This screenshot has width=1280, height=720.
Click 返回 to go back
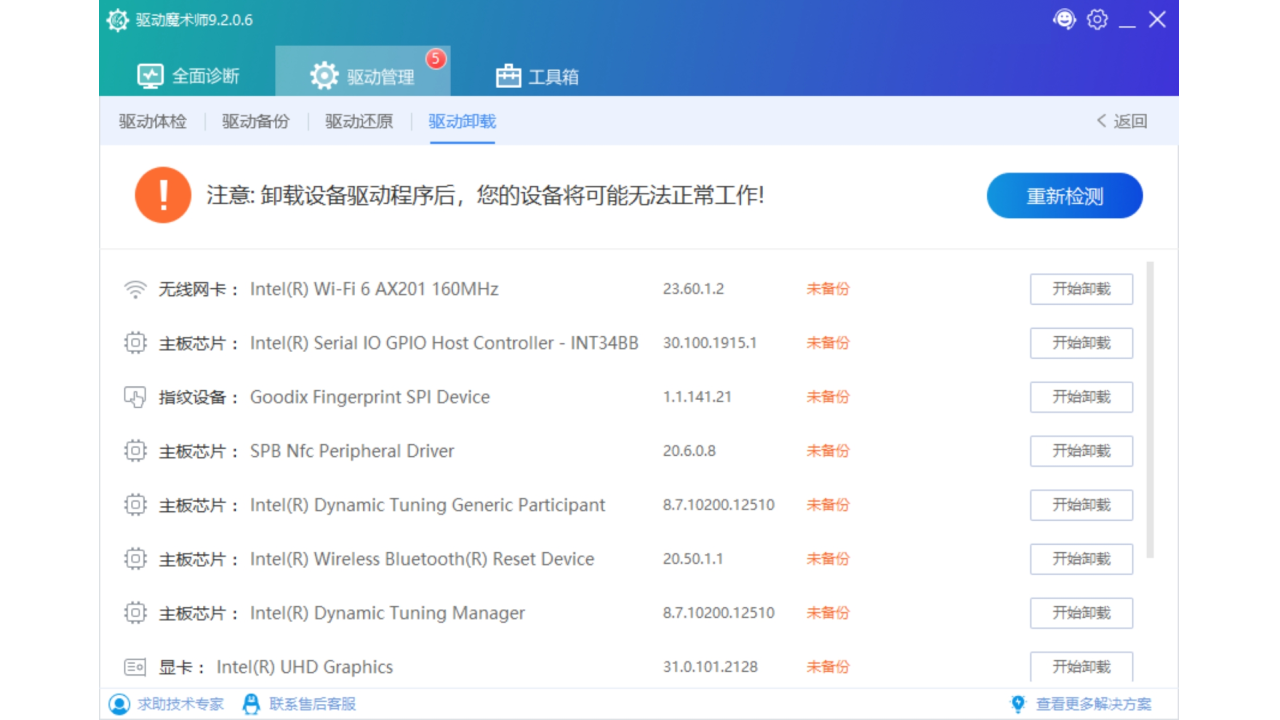click(x=1131, y=121)
